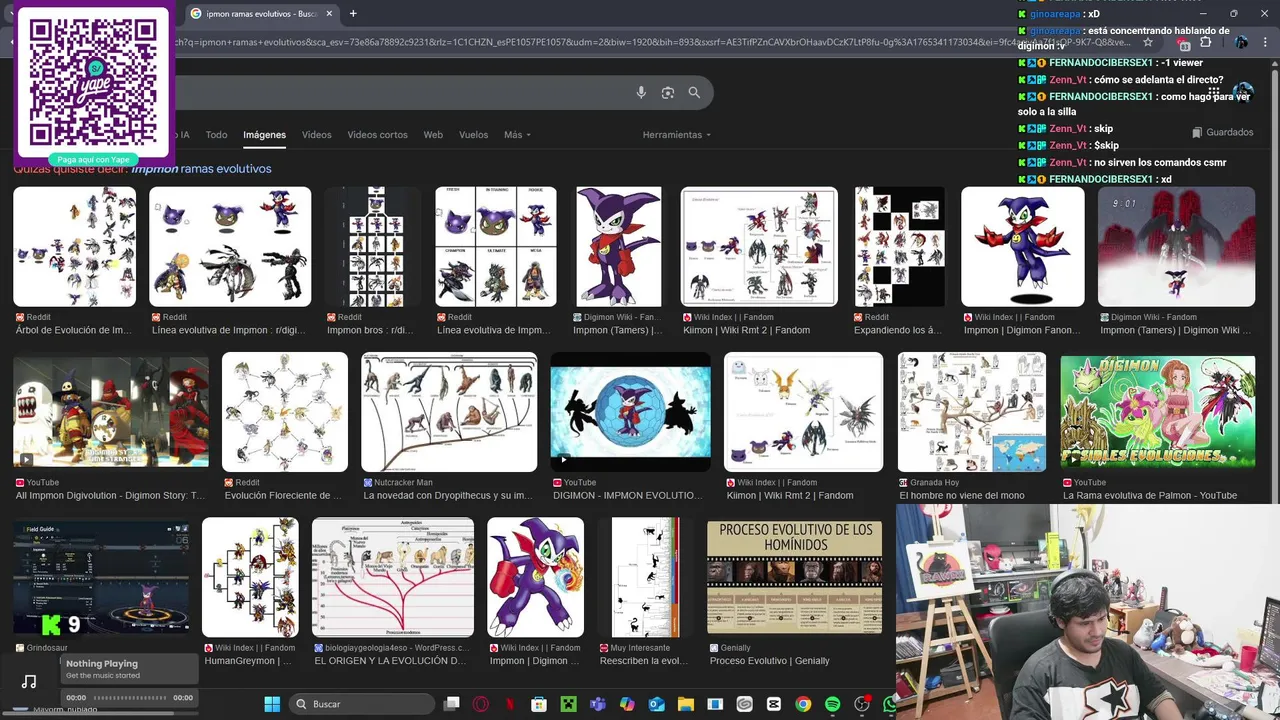Submit search with the magnifier icon
The height and width of the screenshot is (720, 1280).
click(x=694, y=93)
